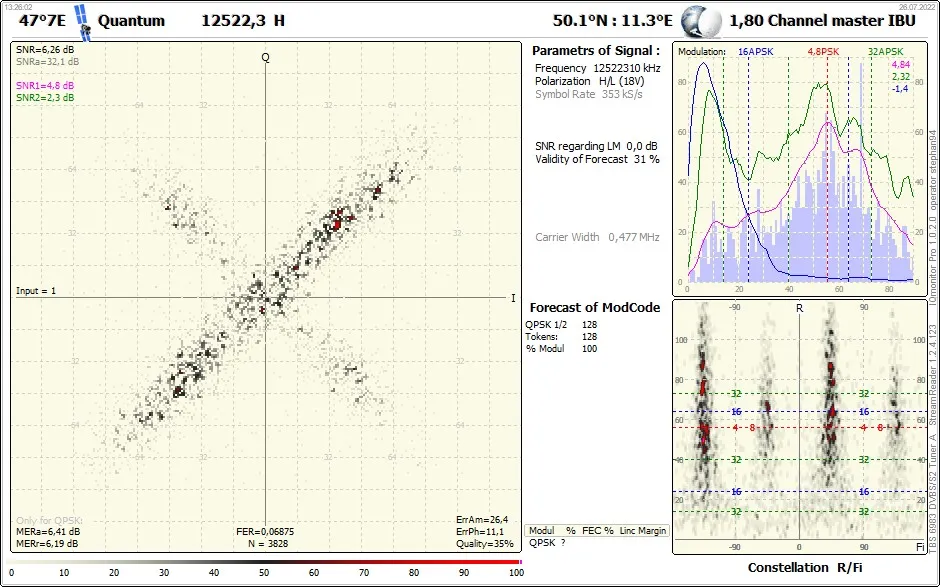940x587 pixels.
Task: Select the 32APSK modulation label
Action: click(885, 52)
